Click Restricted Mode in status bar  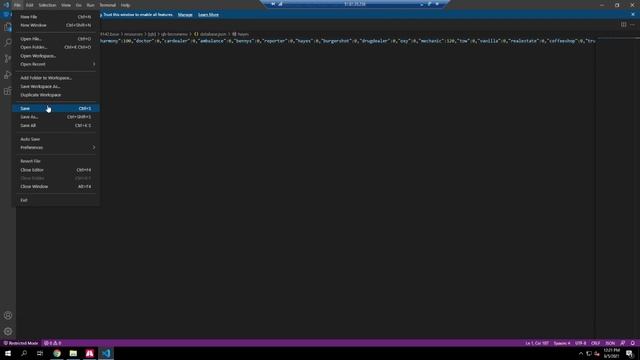click(x=21, y=343)
